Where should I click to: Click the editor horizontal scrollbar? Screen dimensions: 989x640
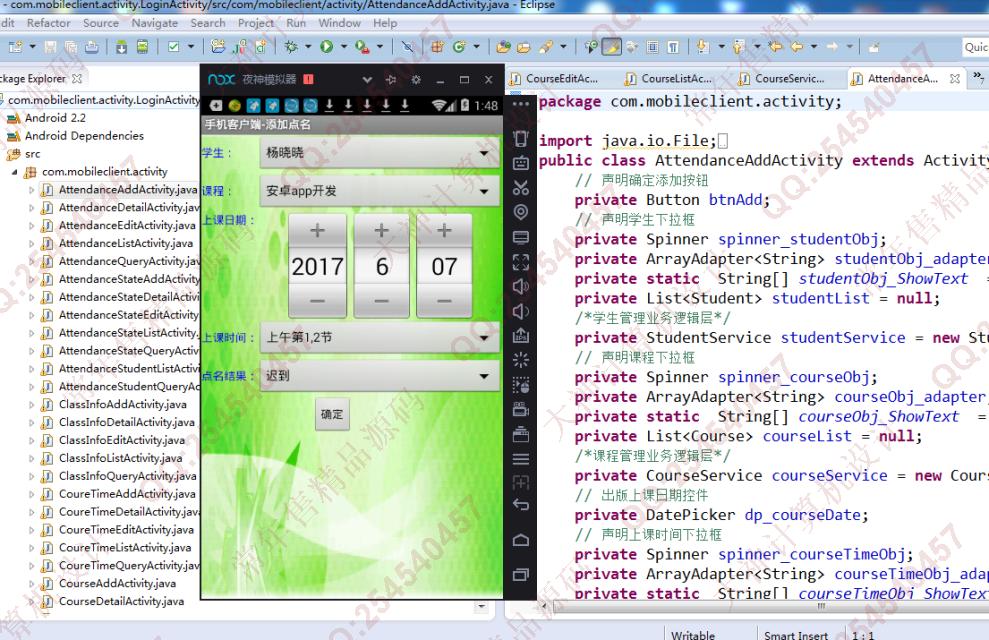tap(770, 606)
